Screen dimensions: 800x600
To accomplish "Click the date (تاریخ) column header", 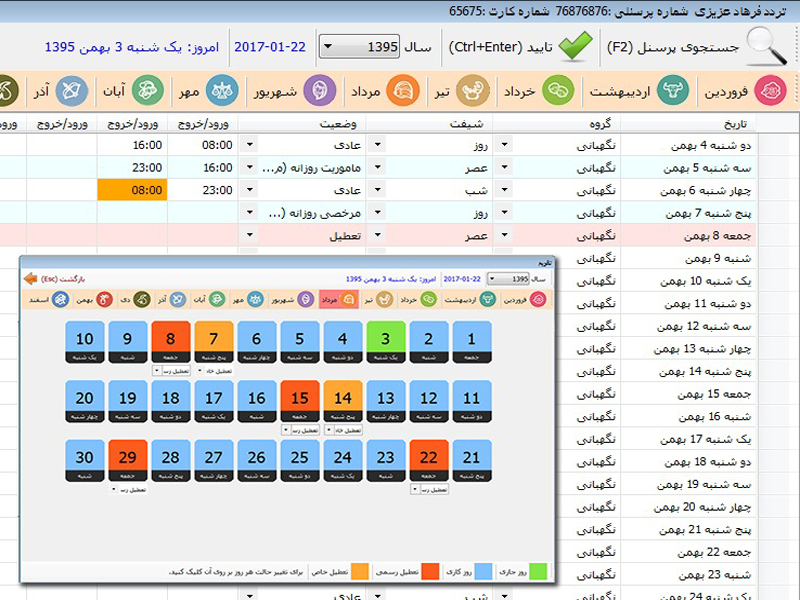I will pyautogui.click(x=688, y=123).
